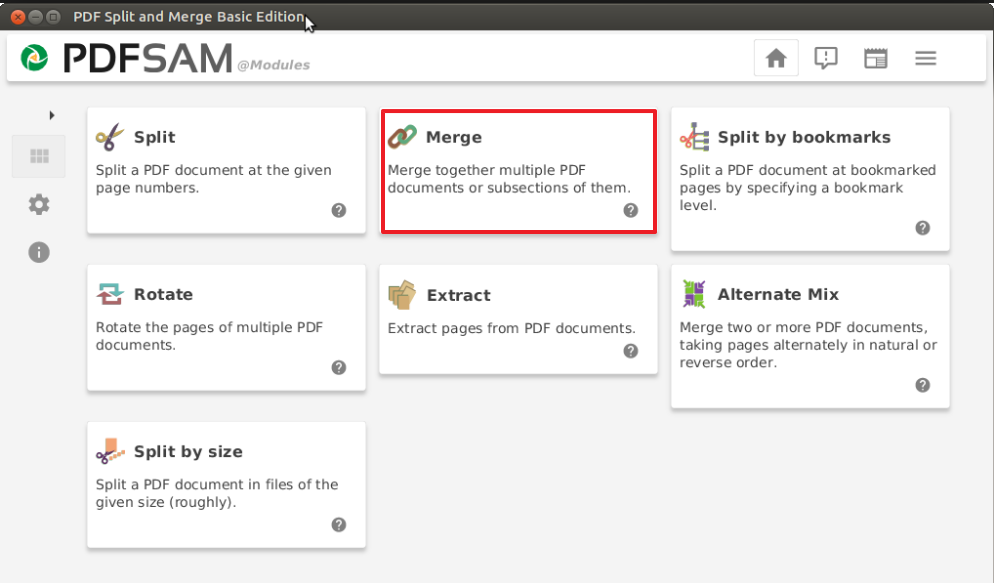
Task: Open the news panel icon
Action: pos(875,58)
